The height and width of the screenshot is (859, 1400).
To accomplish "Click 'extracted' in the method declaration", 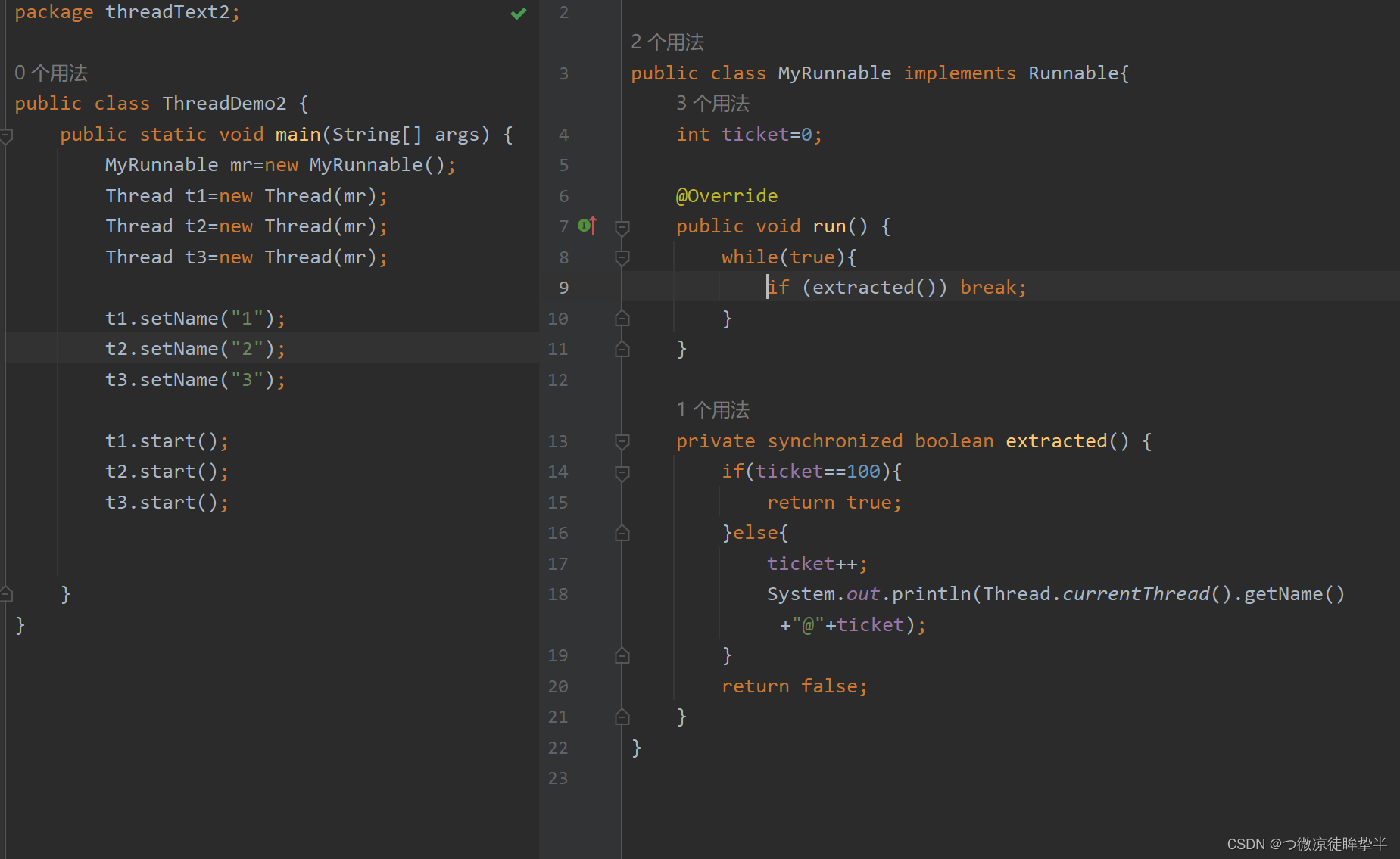I will (1056, 441).
